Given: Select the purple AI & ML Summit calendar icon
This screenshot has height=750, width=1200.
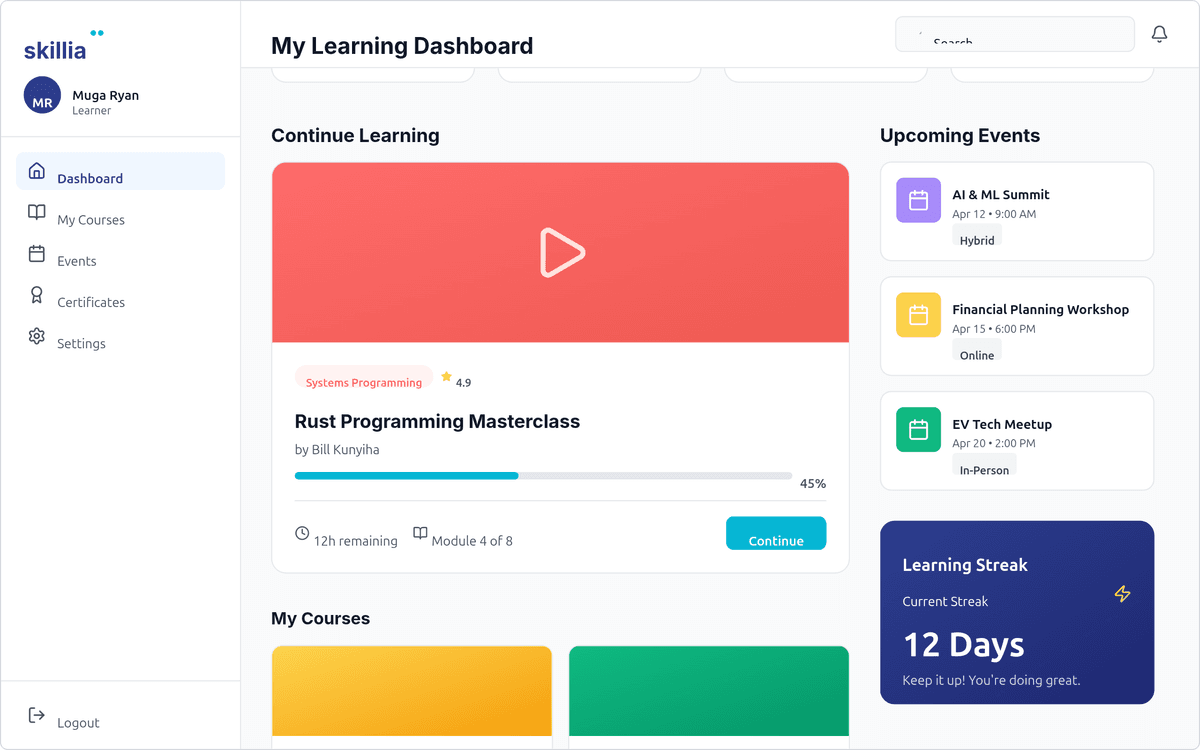Looking at the screenshot, I should [918, 200].
